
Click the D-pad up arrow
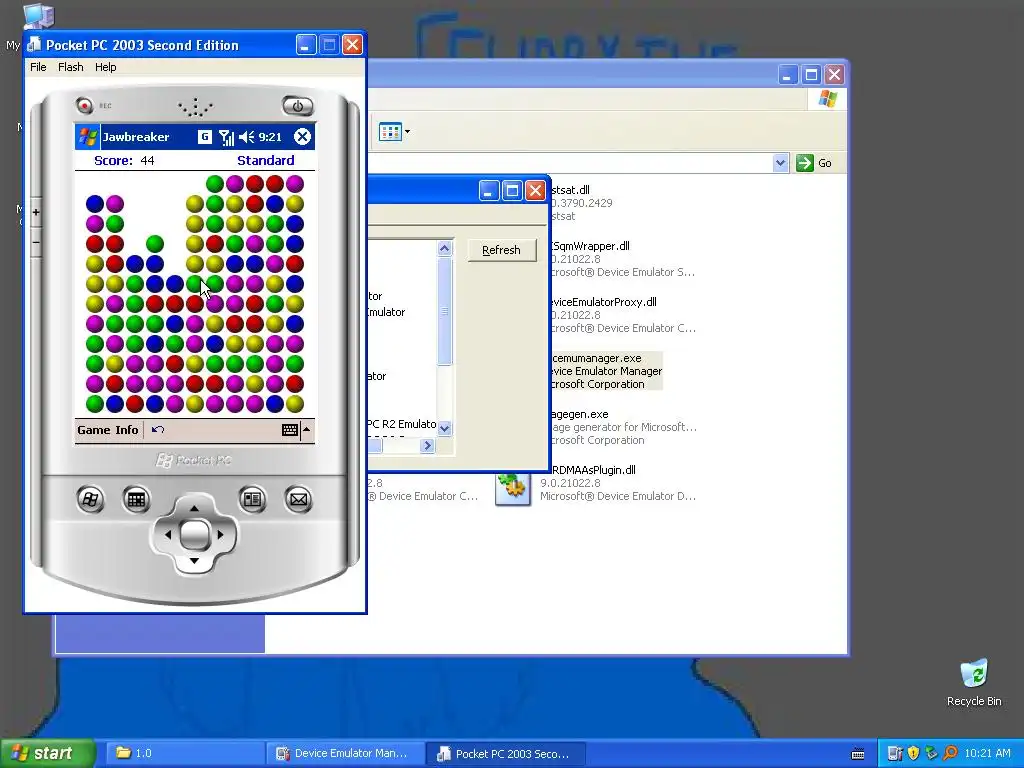194,508
